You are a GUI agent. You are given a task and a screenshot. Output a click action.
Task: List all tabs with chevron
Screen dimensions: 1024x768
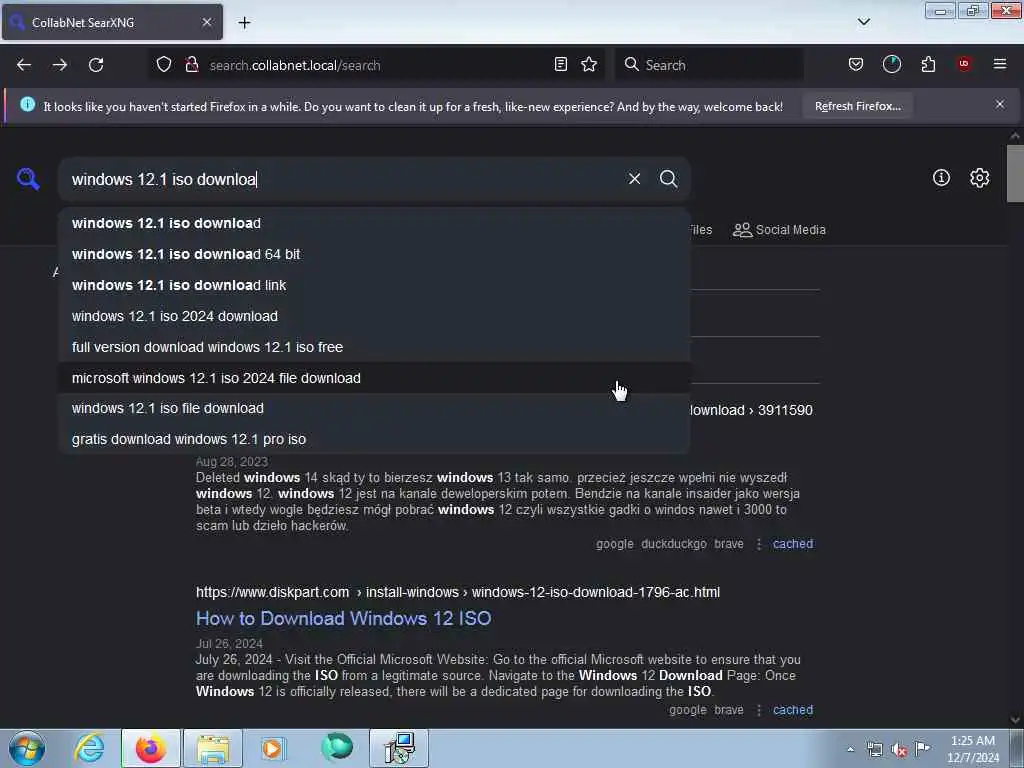click(863, 22)
